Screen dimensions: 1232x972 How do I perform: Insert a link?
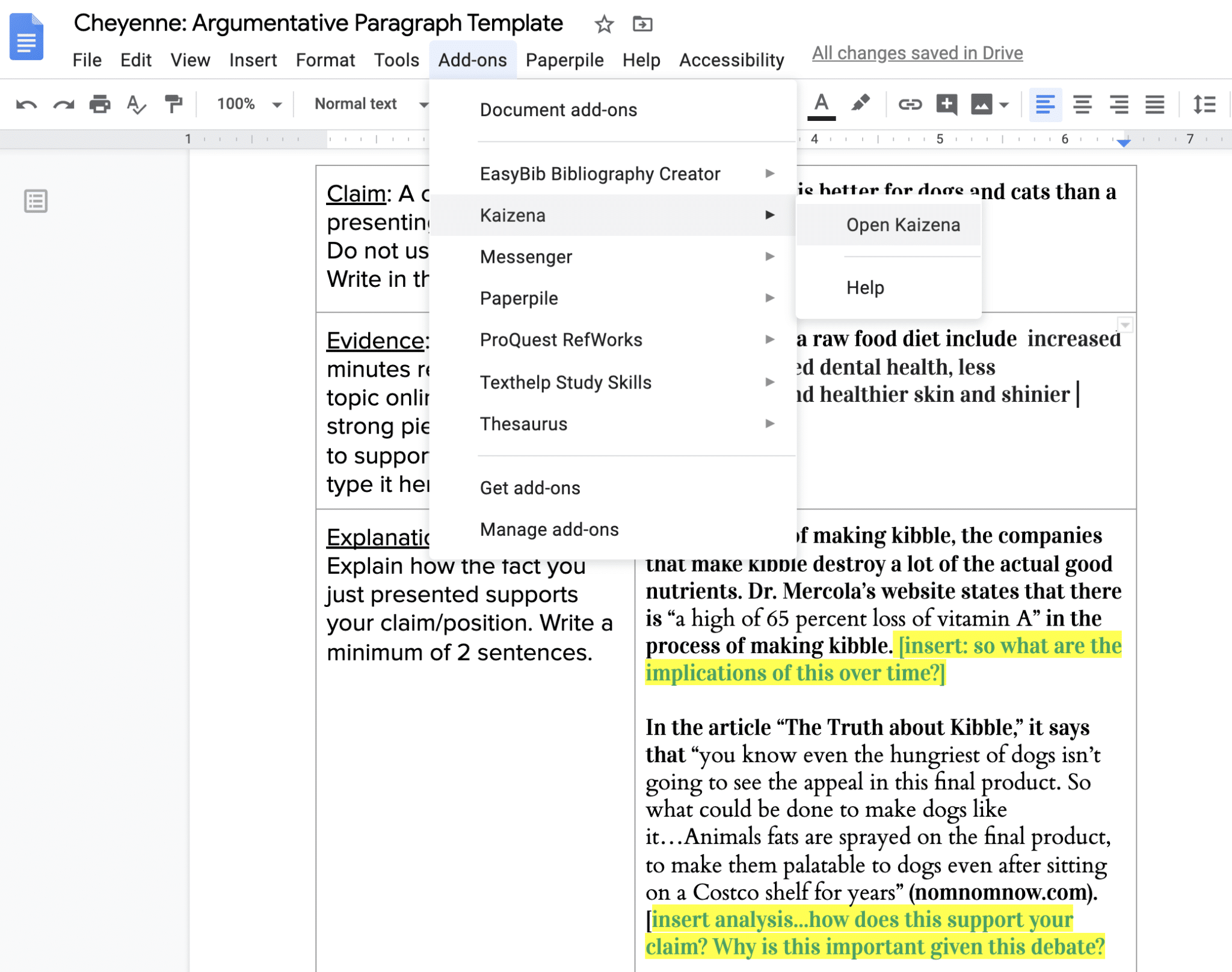[911, 103]
